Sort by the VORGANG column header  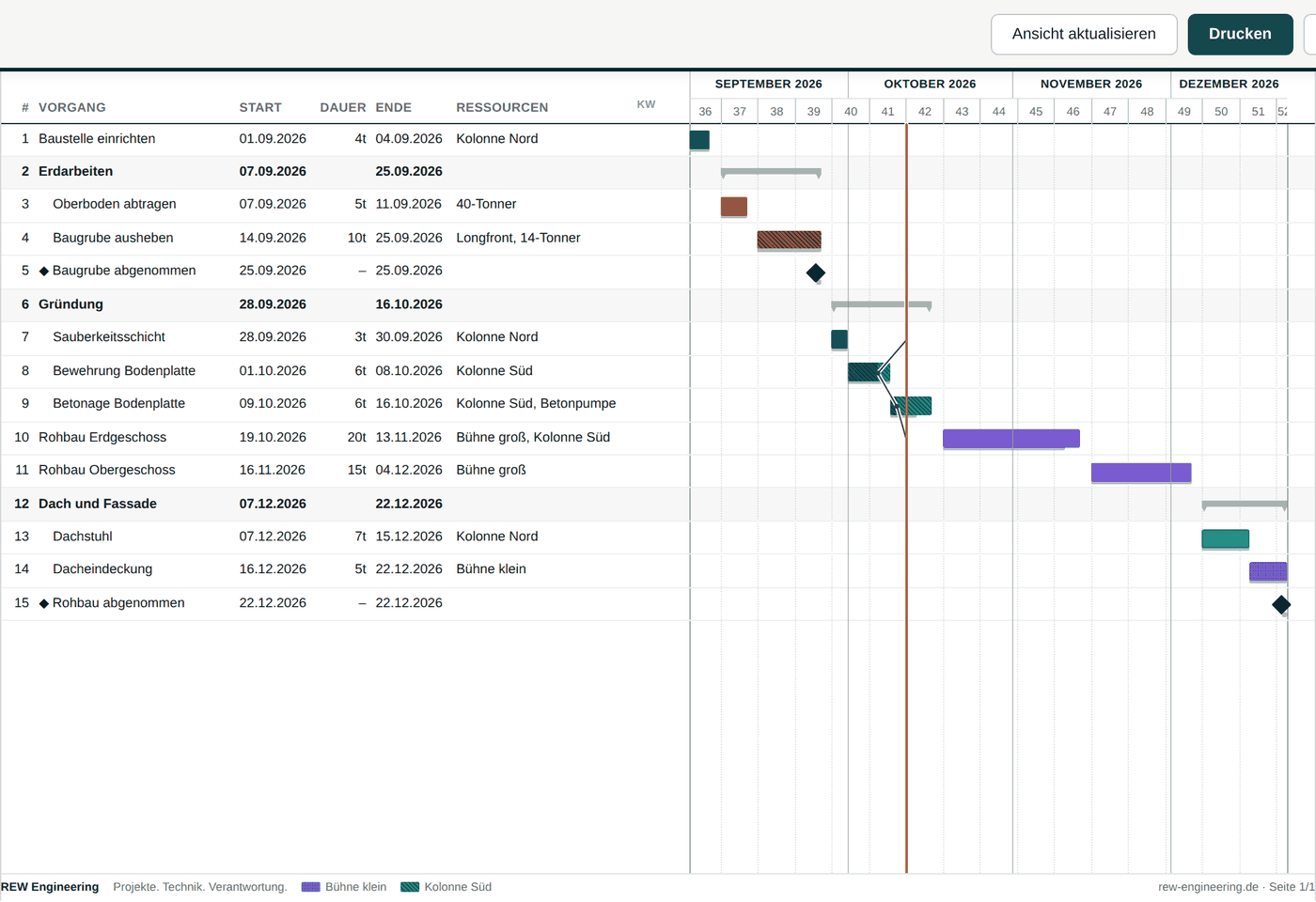click(x=72, y=107)
